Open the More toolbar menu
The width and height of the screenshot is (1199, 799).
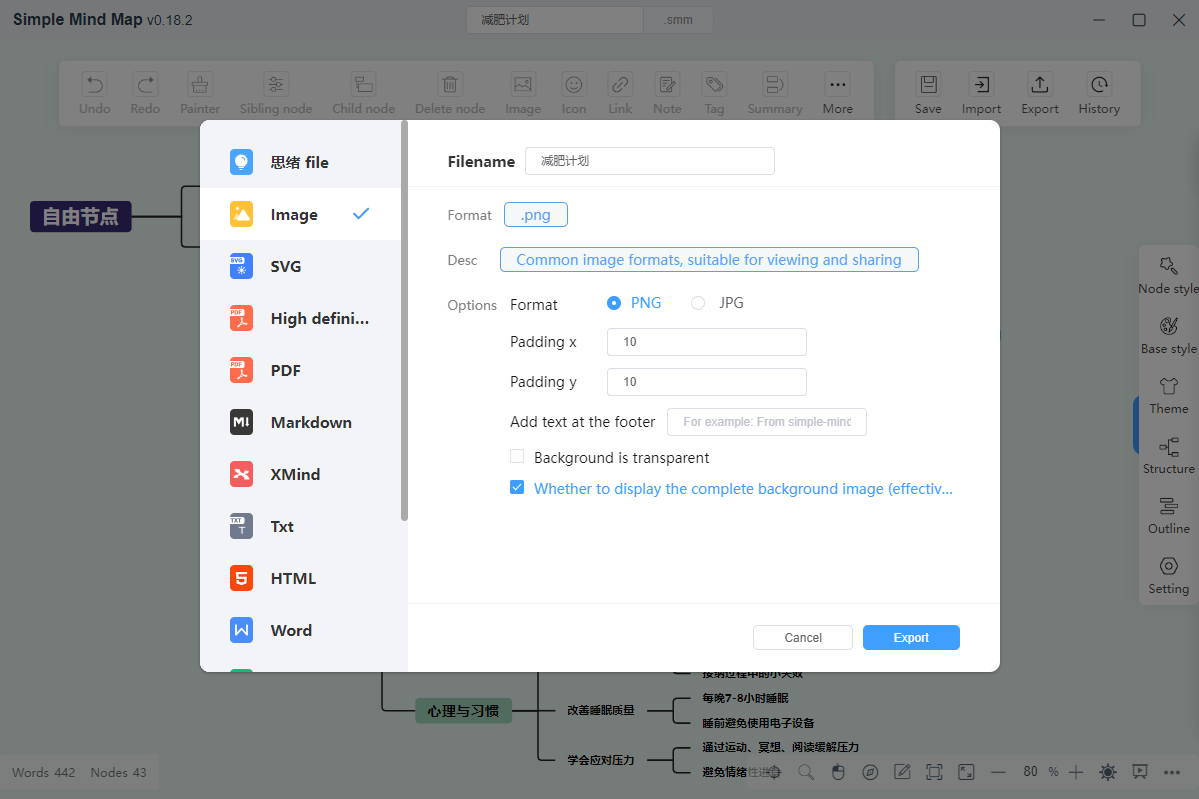pos(837,93)
